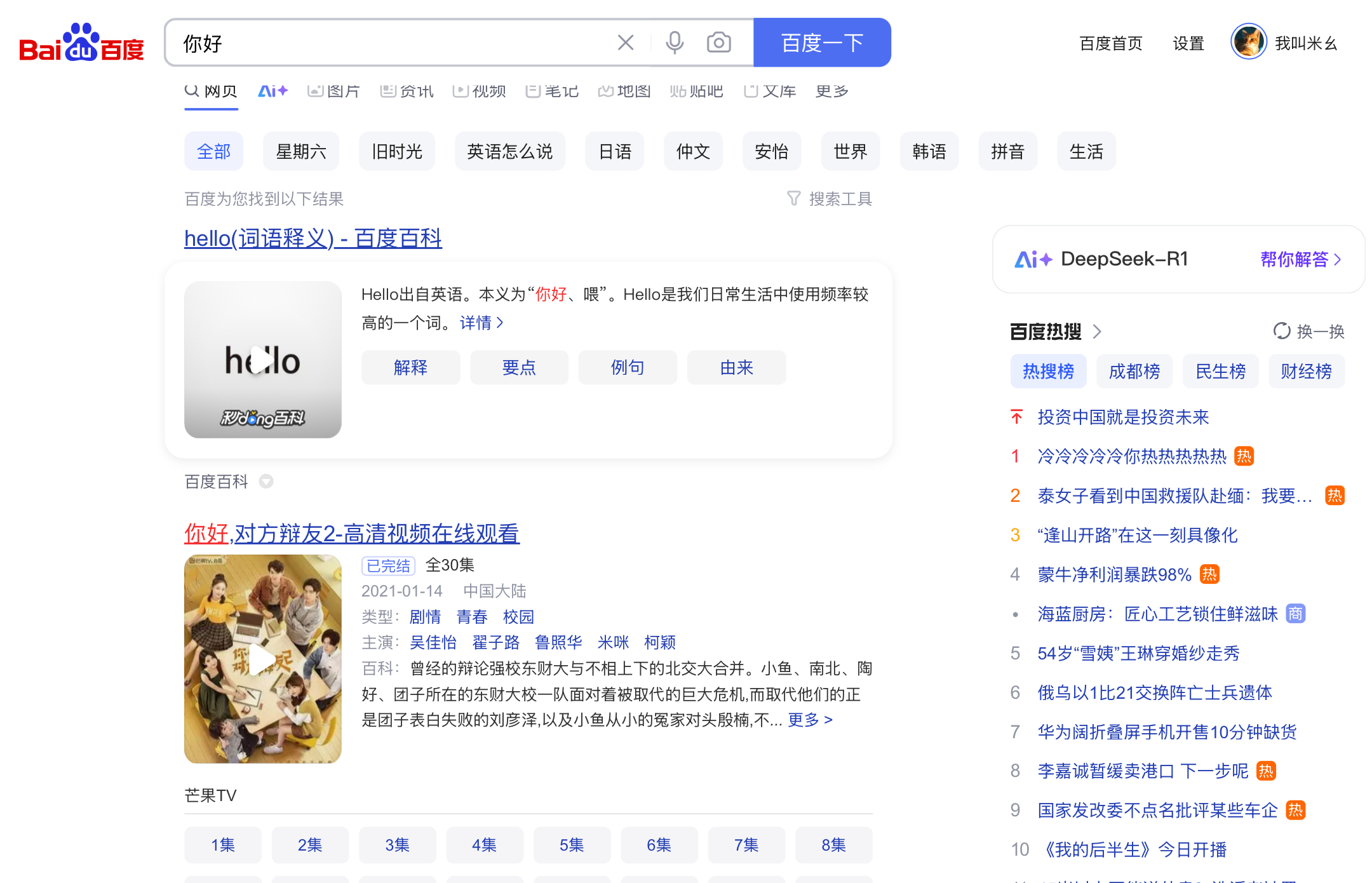1372x883 pixels.
Task: Click the search input field
Action: point(394,43)
